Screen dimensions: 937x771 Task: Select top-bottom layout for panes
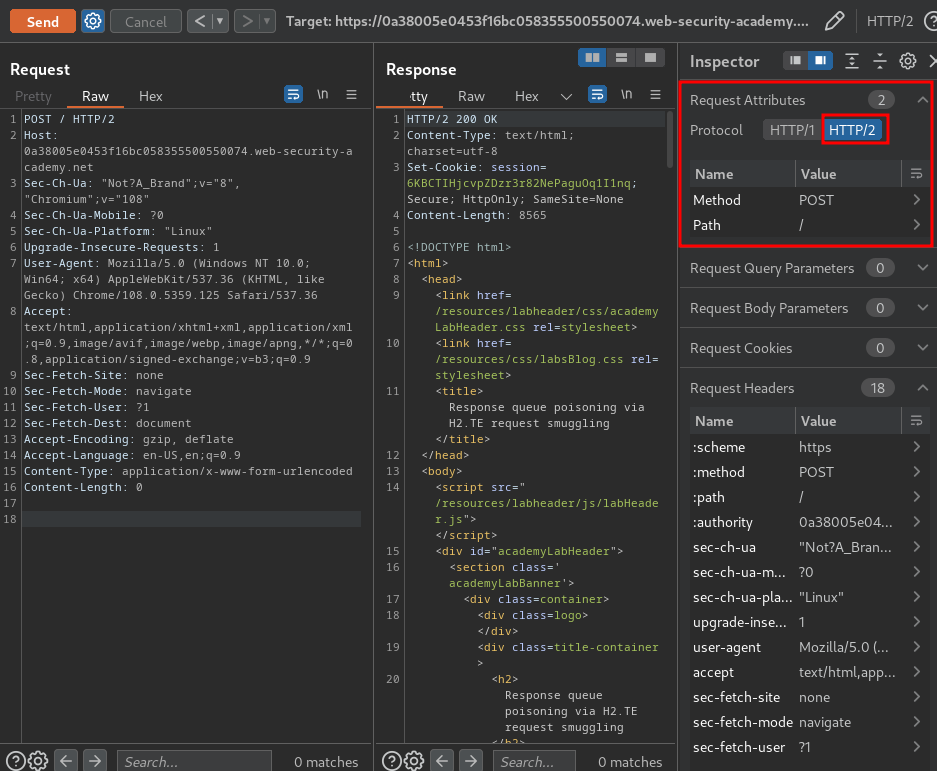(621, 57)
